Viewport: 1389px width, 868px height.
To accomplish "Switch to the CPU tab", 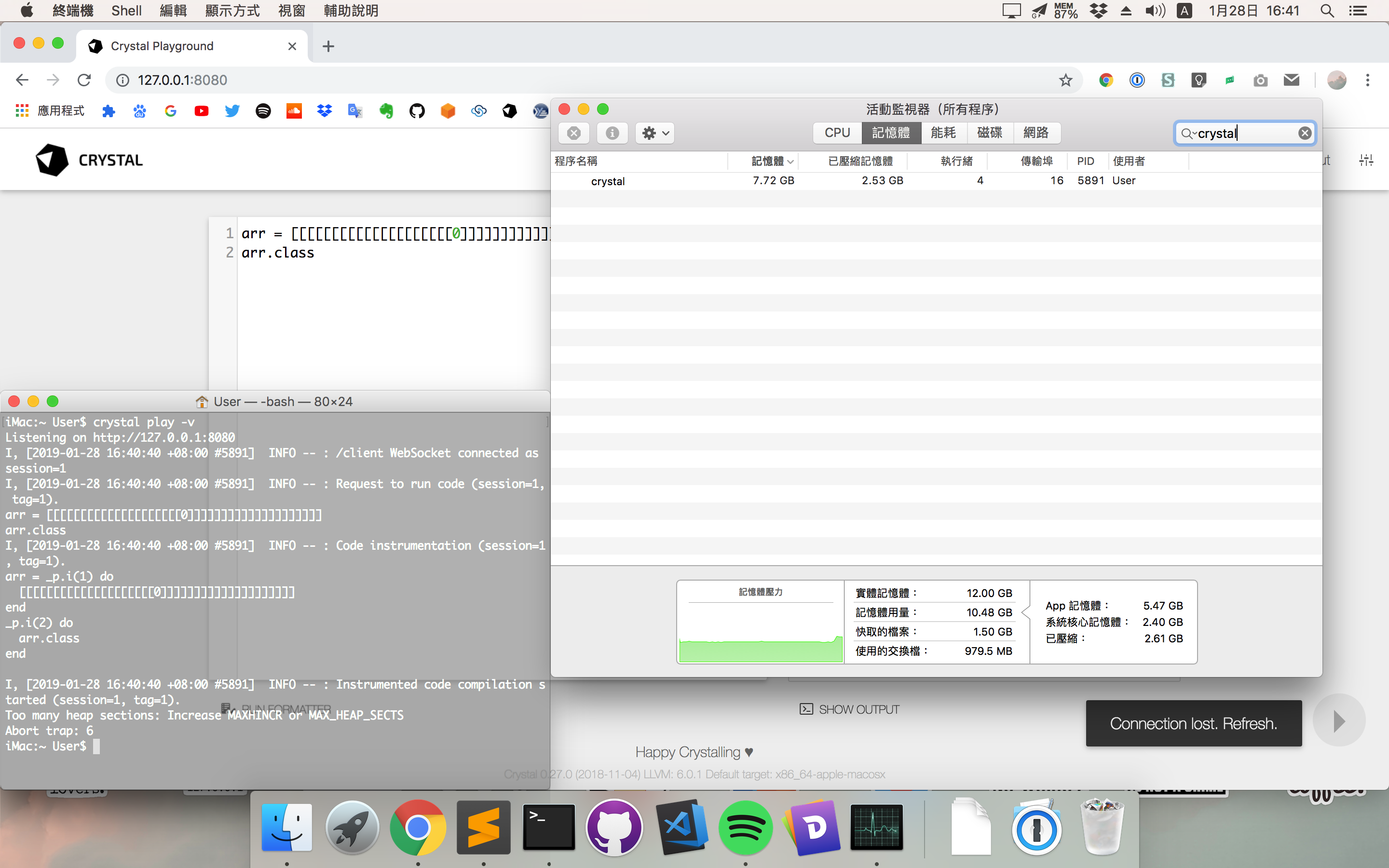I will 837,133.
